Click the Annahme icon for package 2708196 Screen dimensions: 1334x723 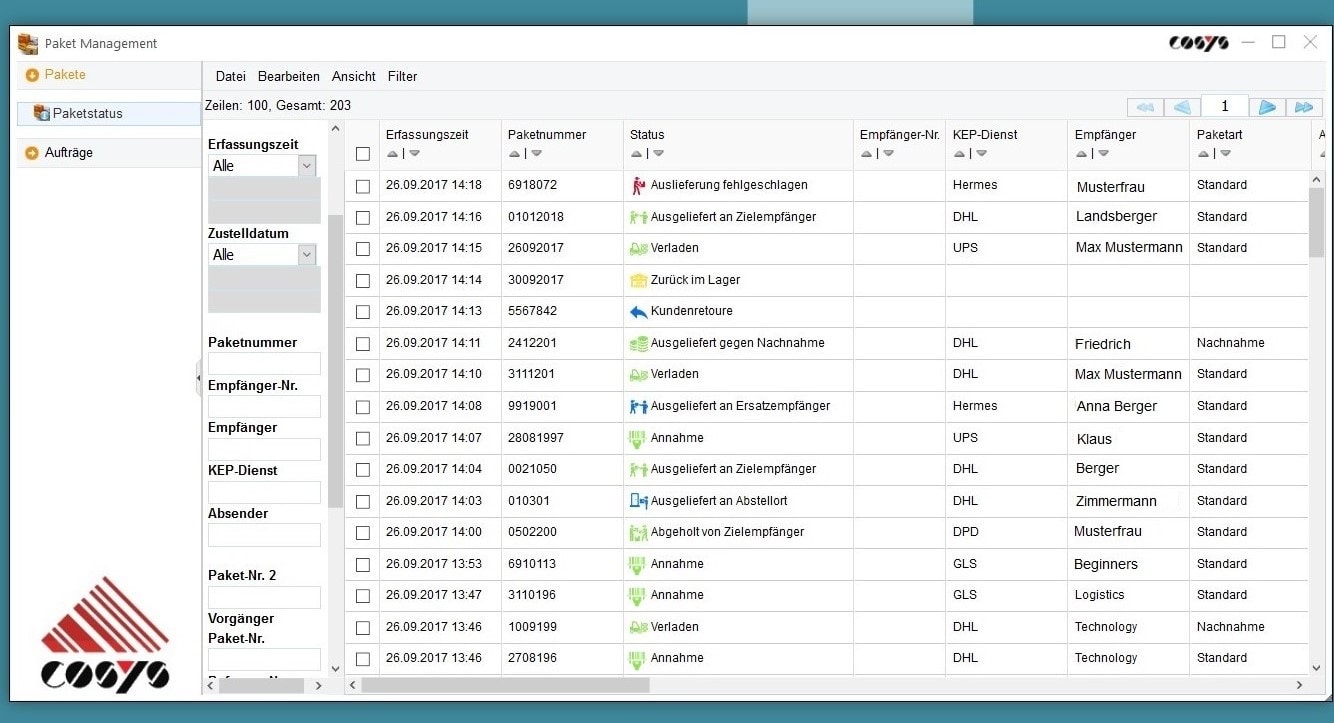click(x=639, y=658)
